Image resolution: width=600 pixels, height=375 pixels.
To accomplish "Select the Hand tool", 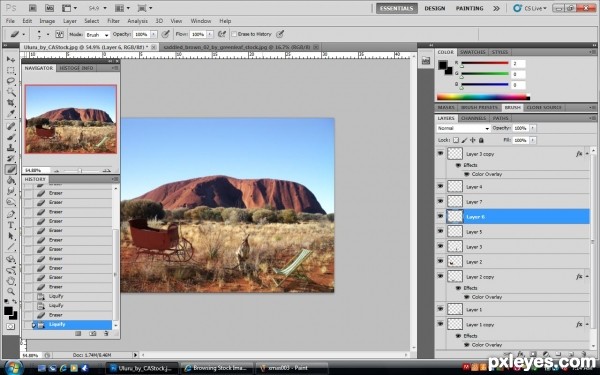I will (11, 281).
